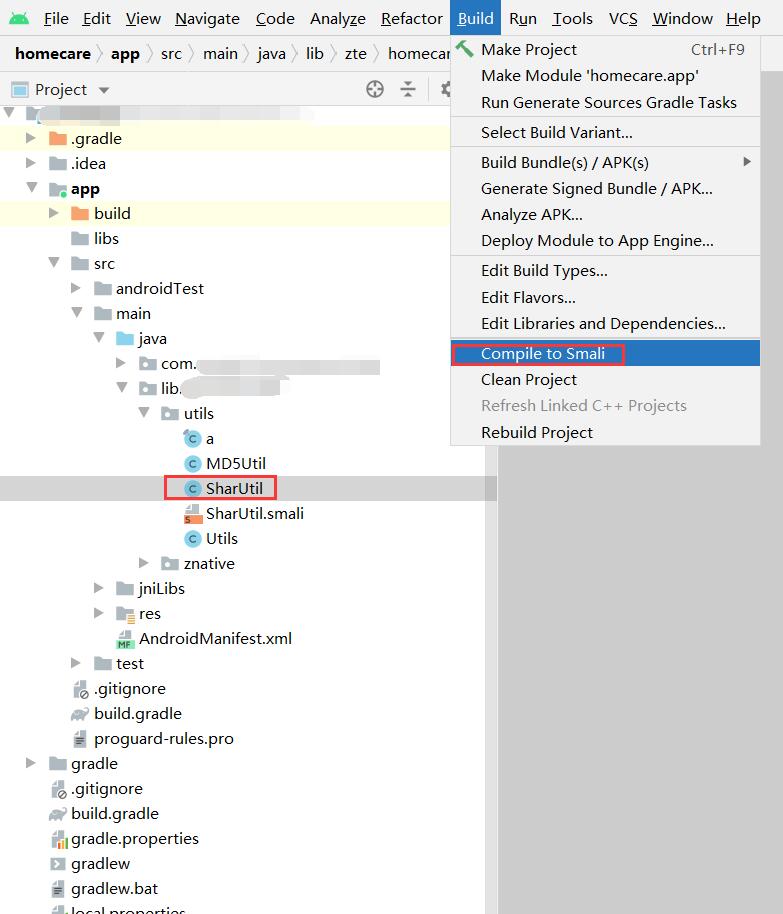The height and width of the screenshot is (914, 783).
Task: Click the 'java' breadcrumb in navigation bar
Action: point(271,54)
